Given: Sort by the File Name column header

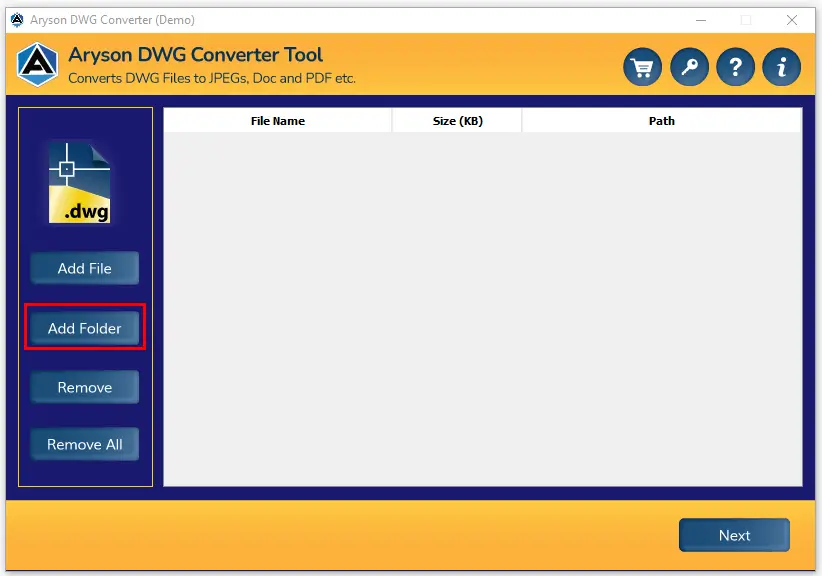Looking at the screenshot, I should [x=278, y=121].
